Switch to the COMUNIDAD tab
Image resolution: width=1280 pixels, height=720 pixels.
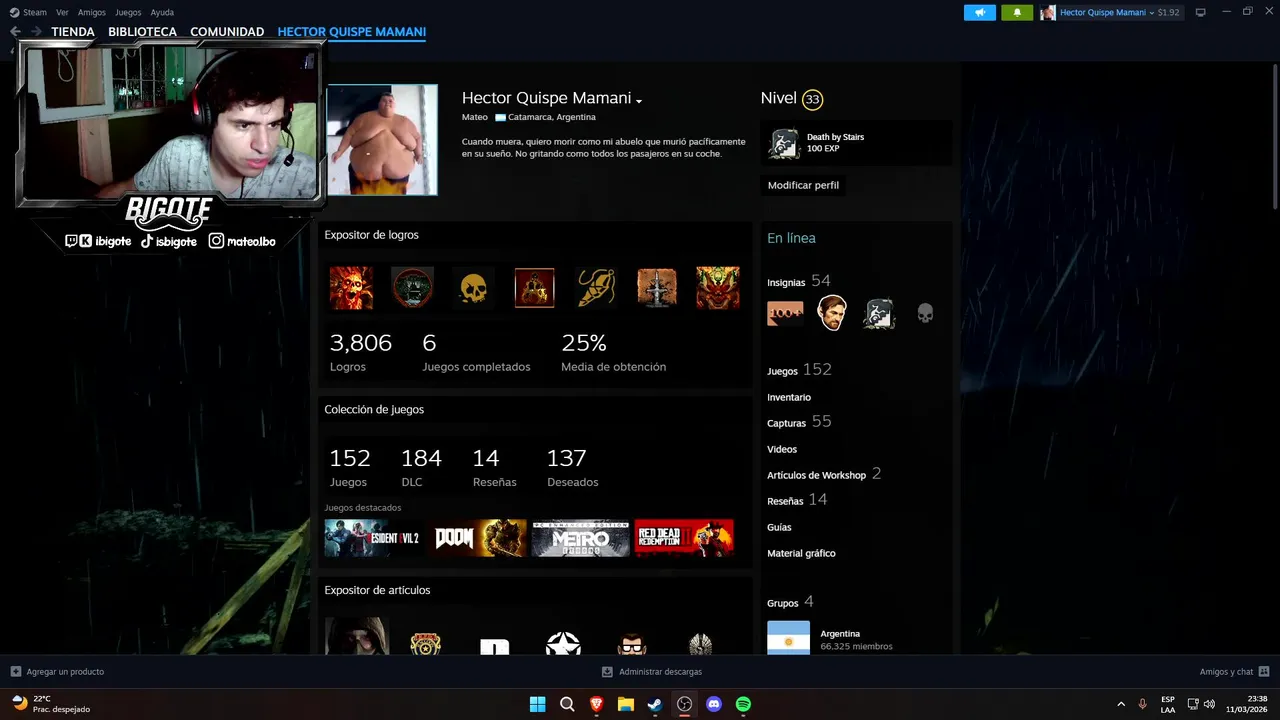click(x=227, y=32)
